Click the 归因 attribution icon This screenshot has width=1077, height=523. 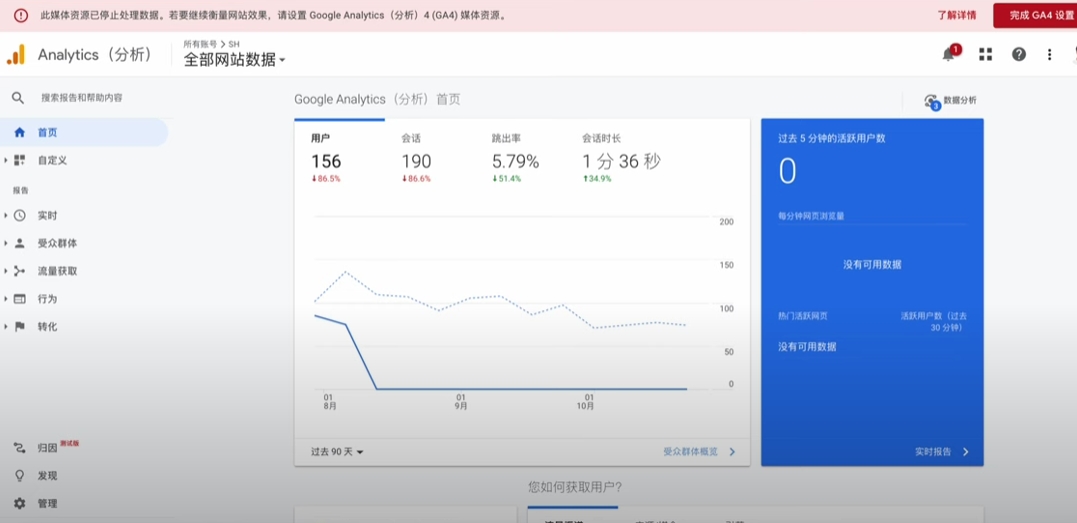(x=19, y=448)
